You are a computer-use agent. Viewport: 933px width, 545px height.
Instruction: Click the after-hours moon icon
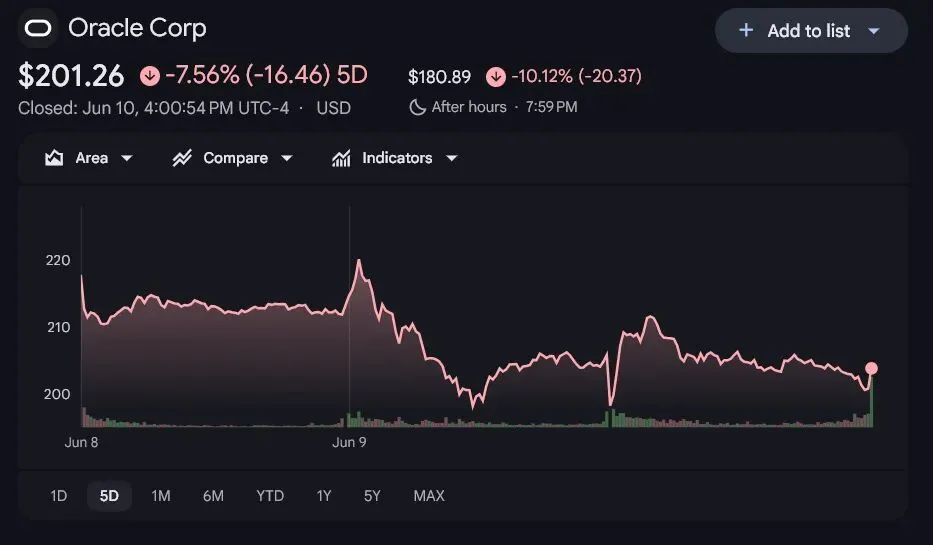pos(418,107)
